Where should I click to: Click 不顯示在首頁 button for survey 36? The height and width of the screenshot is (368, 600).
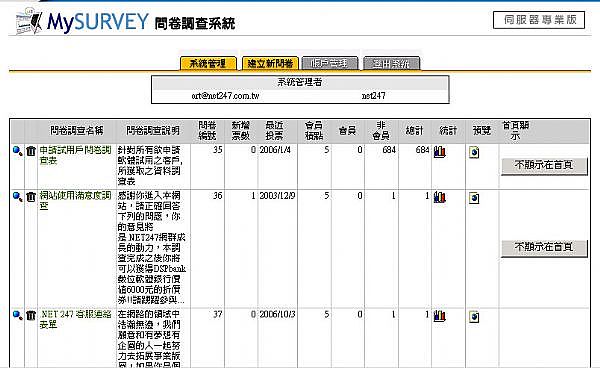click(x=544, y=248)
